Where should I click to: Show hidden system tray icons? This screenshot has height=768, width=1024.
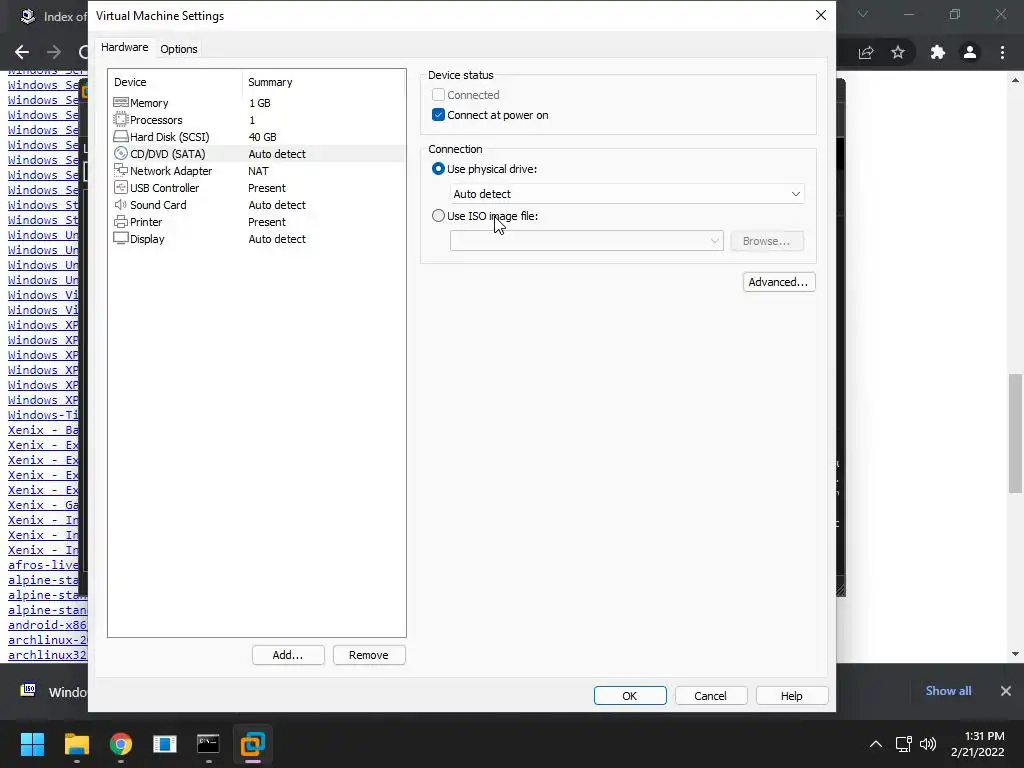[x=876, y=744]
